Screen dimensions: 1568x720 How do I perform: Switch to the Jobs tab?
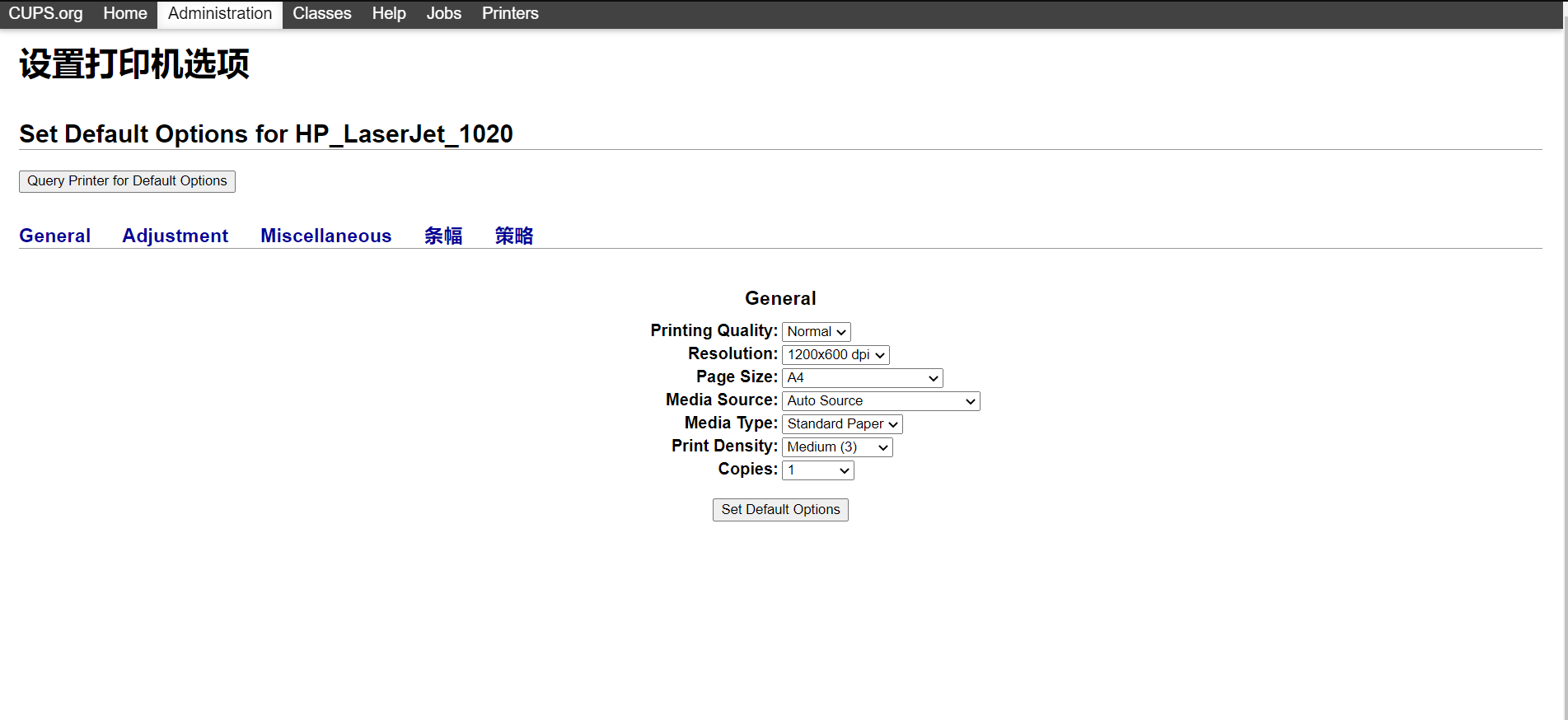point(444,13)
